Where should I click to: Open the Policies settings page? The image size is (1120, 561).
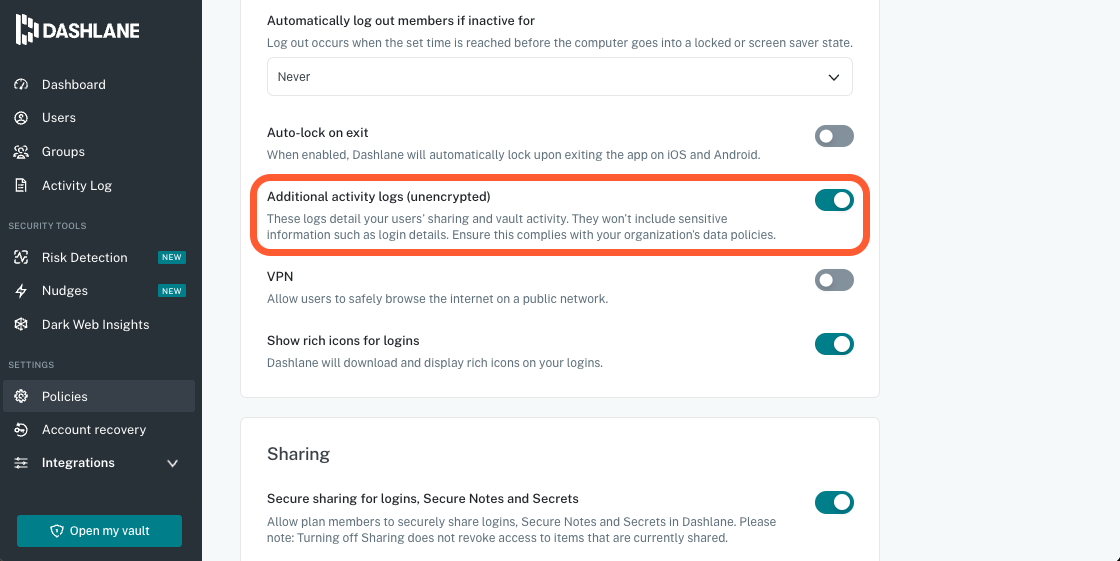click(65, 397)
